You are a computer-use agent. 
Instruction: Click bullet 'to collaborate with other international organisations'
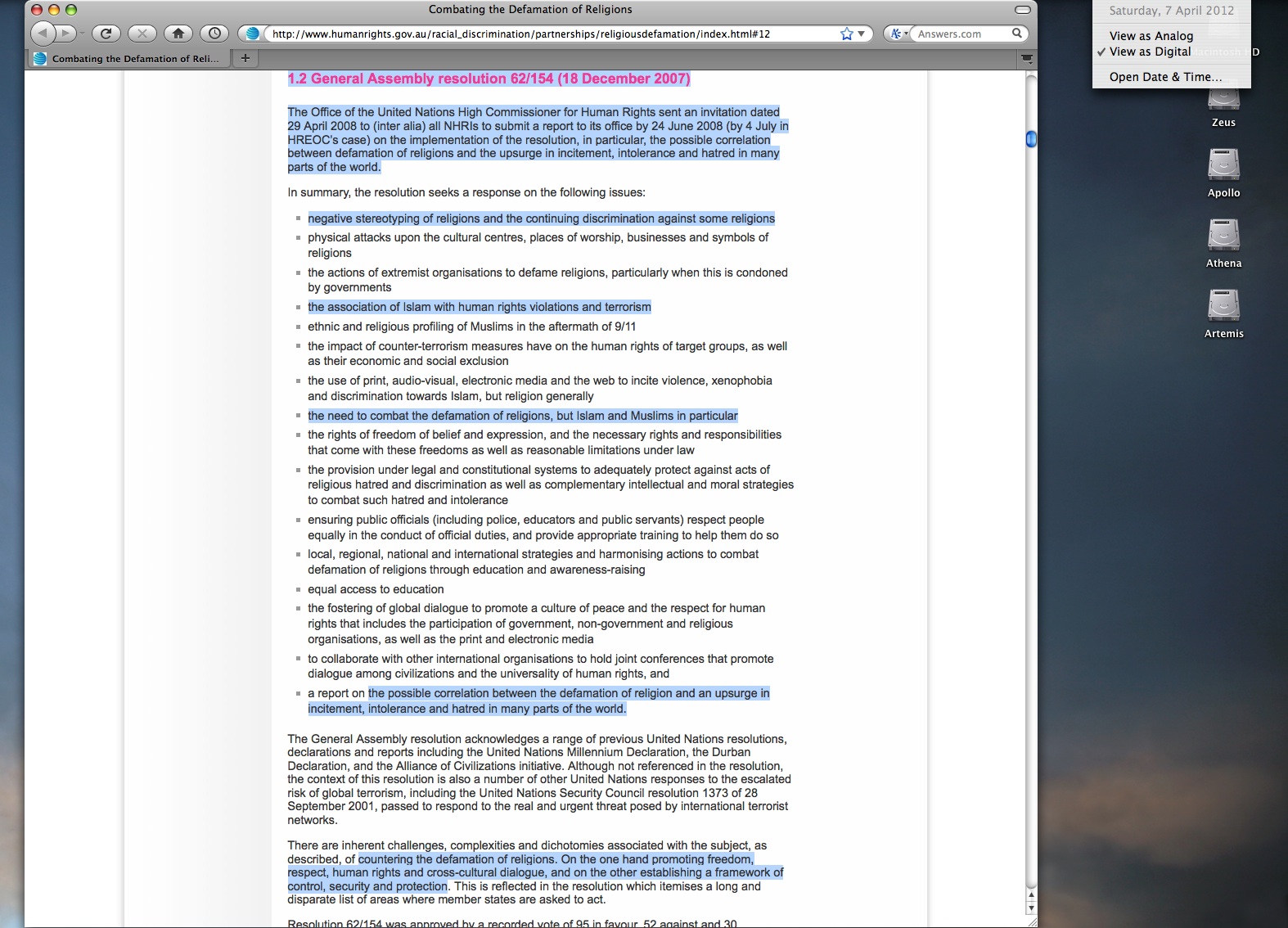tap(540, 666)
